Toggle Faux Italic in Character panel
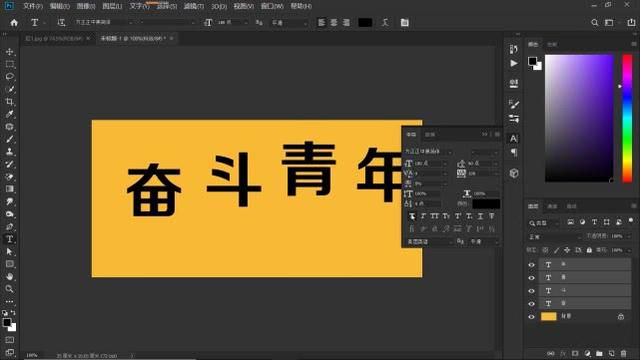Image resolution: width=640 pixels, height=360 pixels. pyautogui.click(x=423, y=216)
